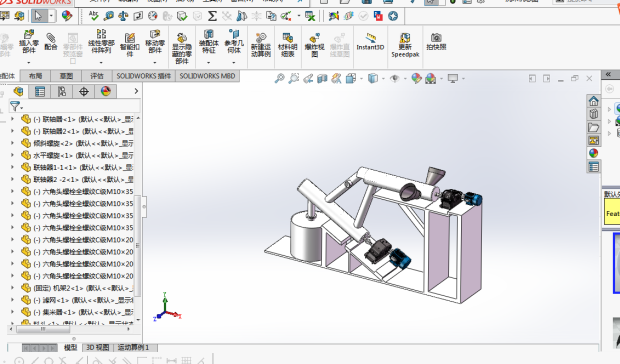620x364 pixels.
Task: Switch to the 3D 视图 bottom tab
Action: coord(97,347)
